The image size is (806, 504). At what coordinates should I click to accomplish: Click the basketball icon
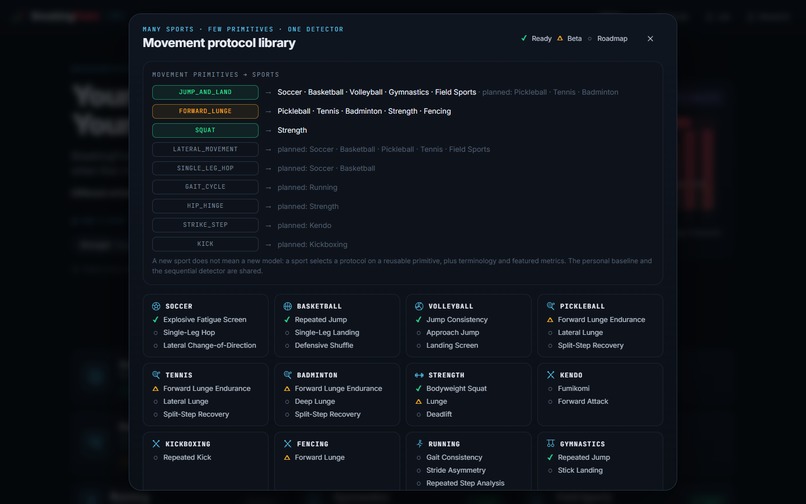click(x=287, y=306)
